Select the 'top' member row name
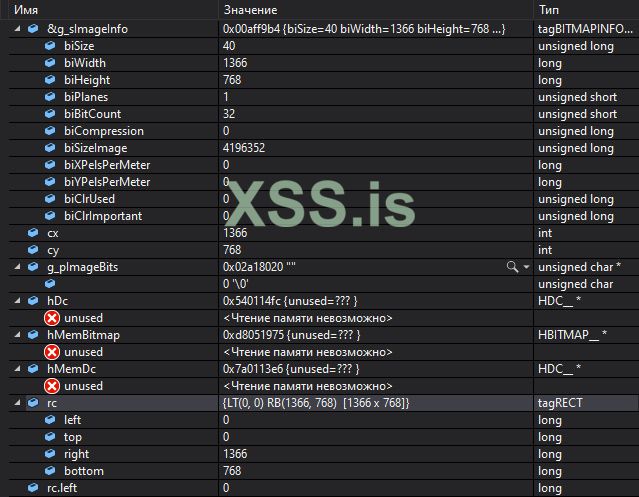 click(73, 437)
